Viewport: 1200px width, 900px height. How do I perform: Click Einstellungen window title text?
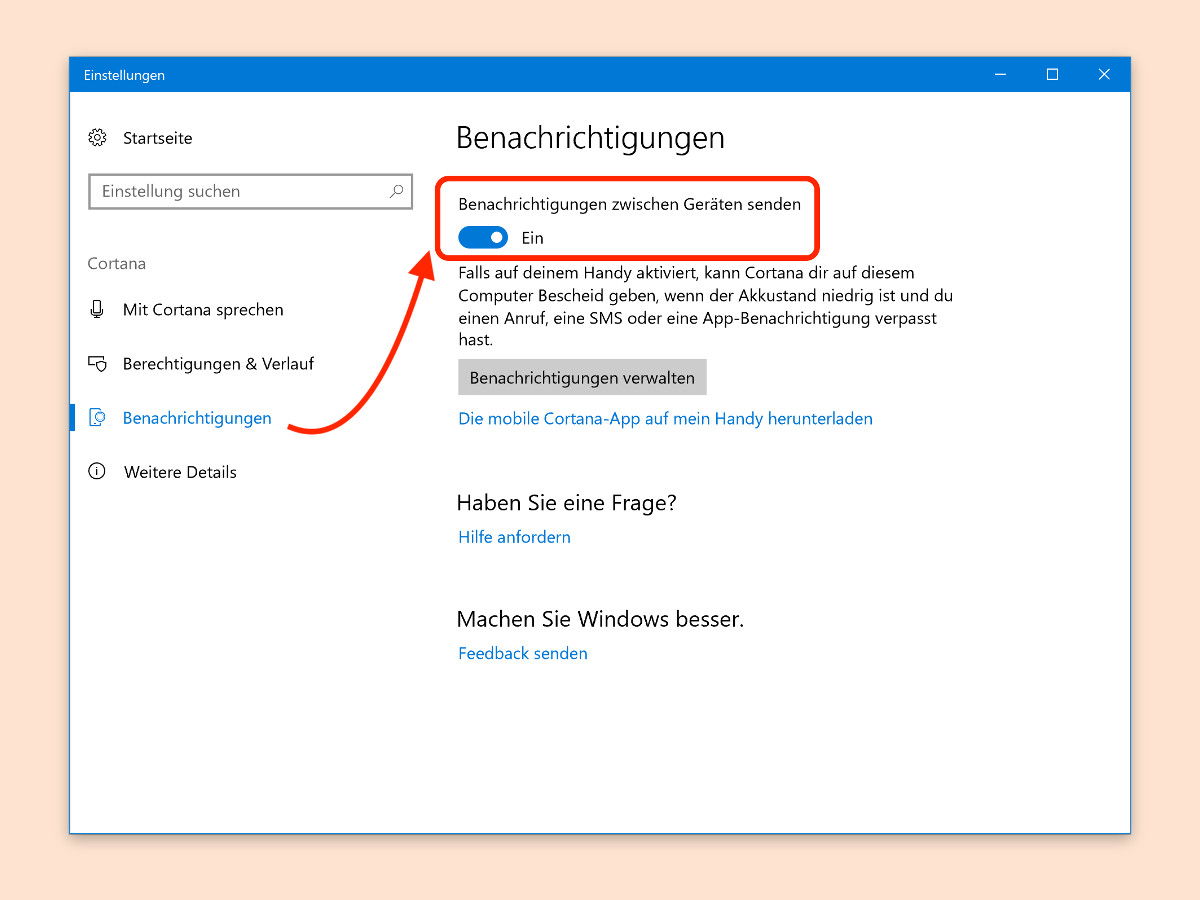point(124,75)
